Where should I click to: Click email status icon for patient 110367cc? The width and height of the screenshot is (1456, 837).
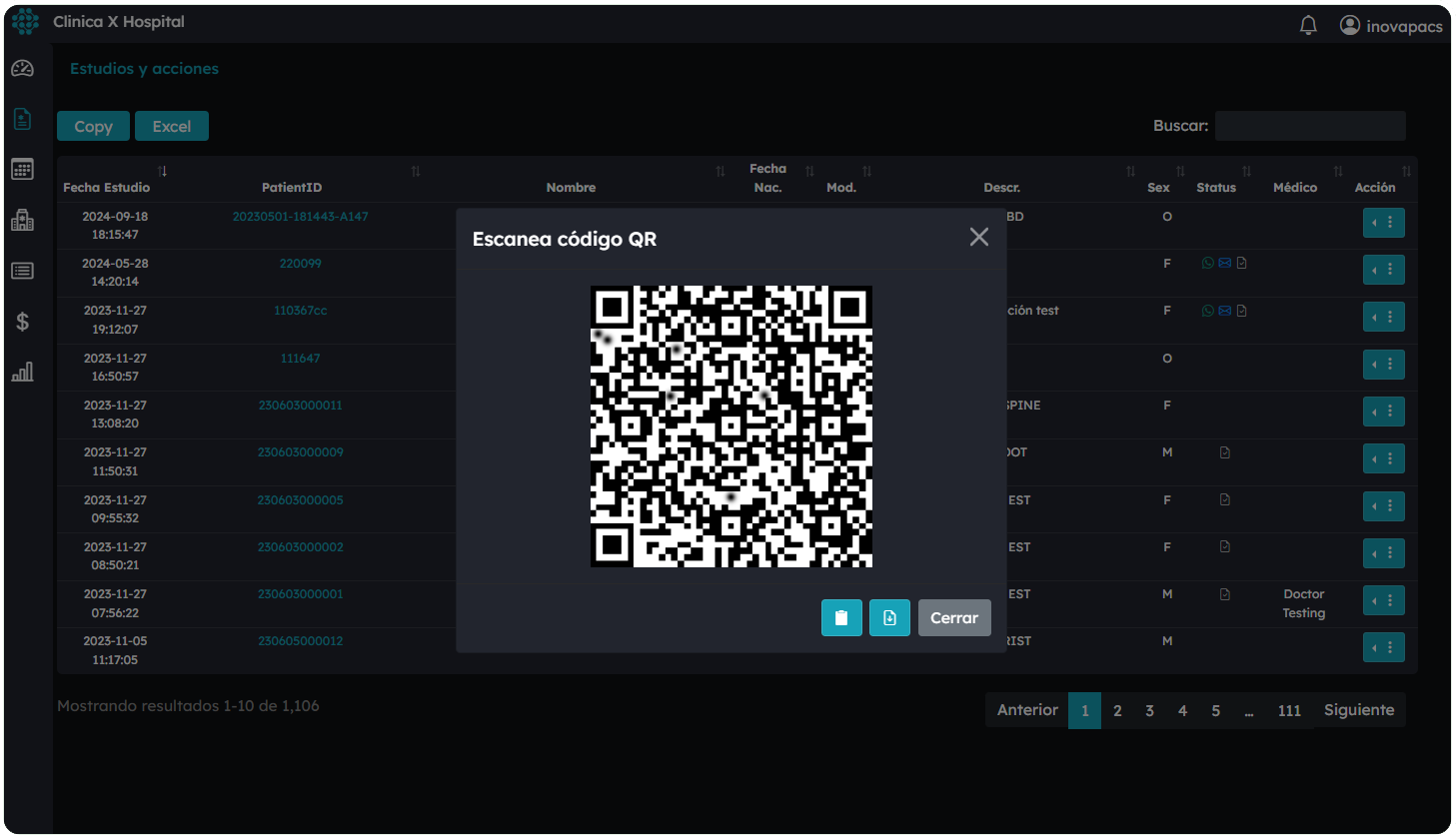point(1224,311)
